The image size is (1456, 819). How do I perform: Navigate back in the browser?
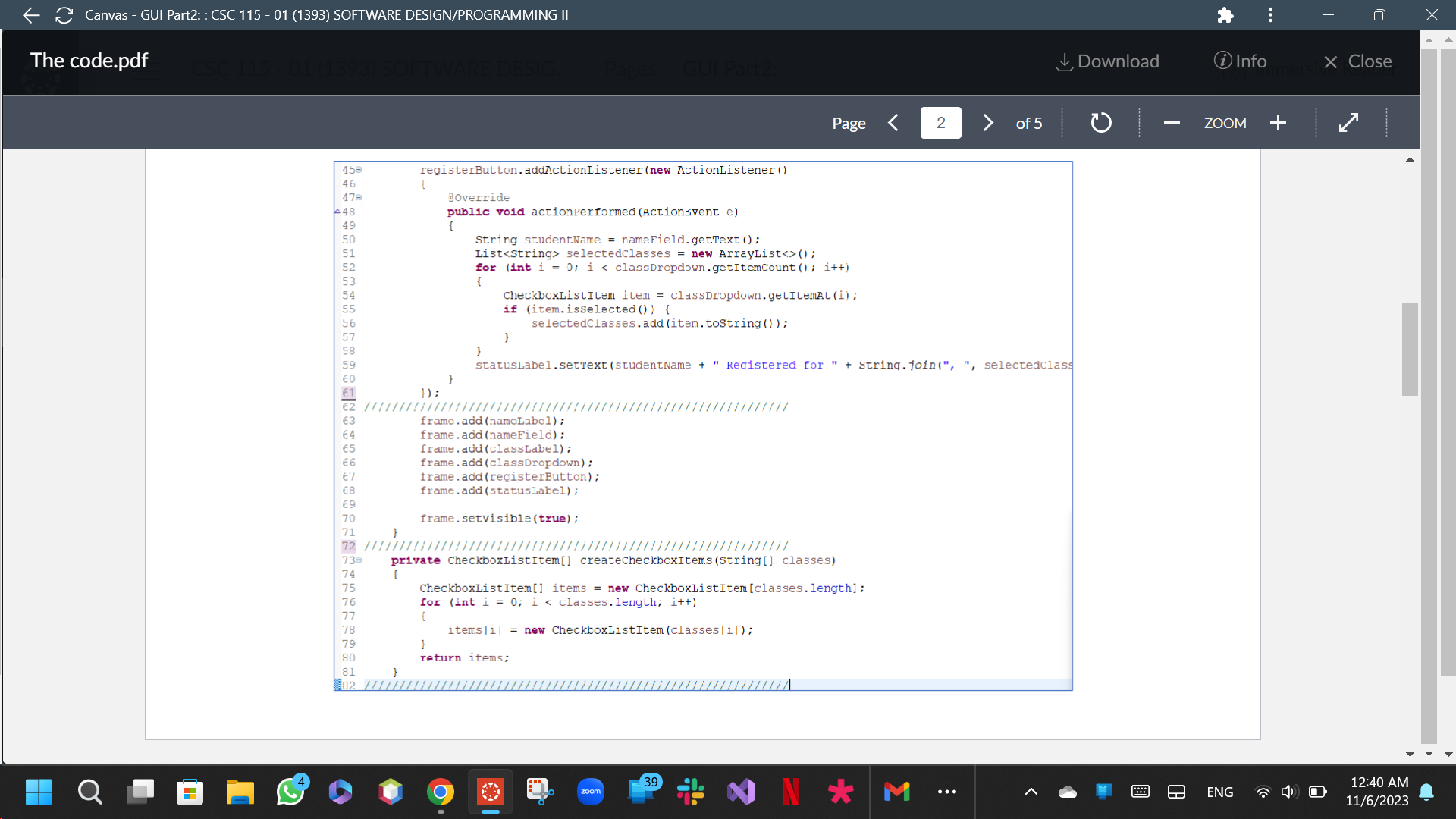(30, 14)
